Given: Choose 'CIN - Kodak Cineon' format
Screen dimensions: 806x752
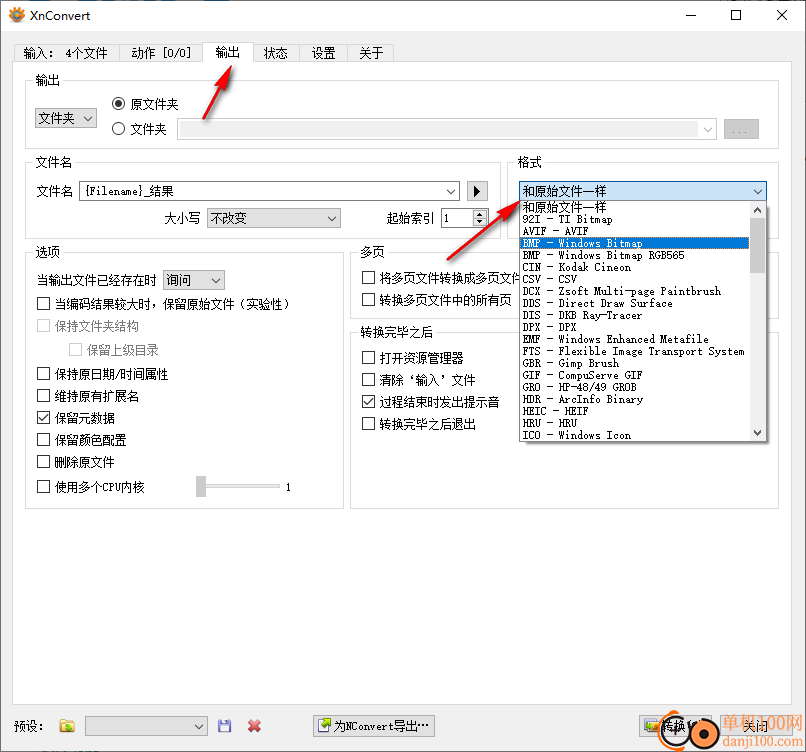Looking at the screenshot, I should click(x=635, y=267).
